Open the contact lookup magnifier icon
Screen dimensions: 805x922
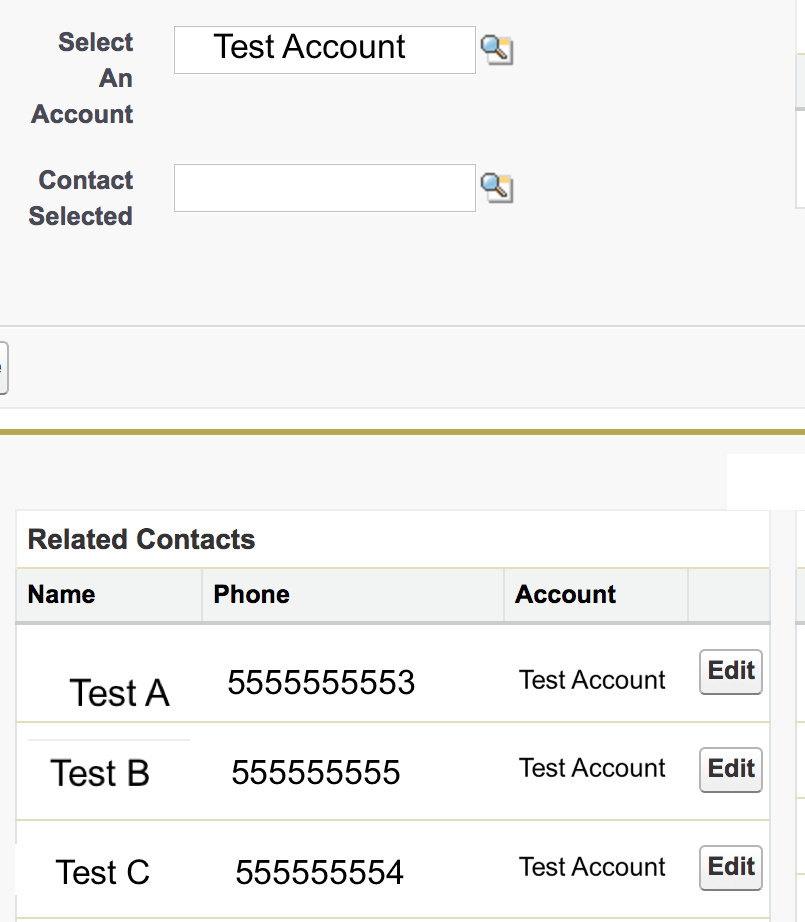click(497, 187)
